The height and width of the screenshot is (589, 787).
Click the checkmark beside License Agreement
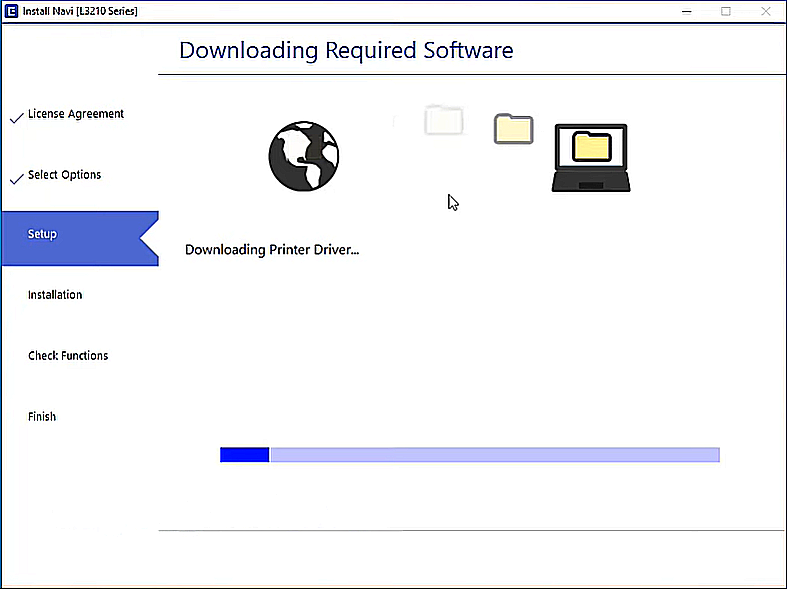coord(16,117)
